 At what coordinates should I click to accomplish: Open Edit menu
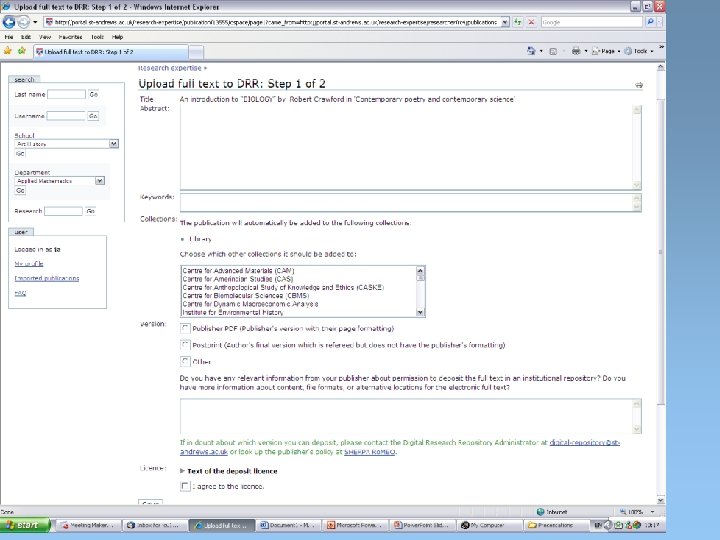(x=26, y=37)
